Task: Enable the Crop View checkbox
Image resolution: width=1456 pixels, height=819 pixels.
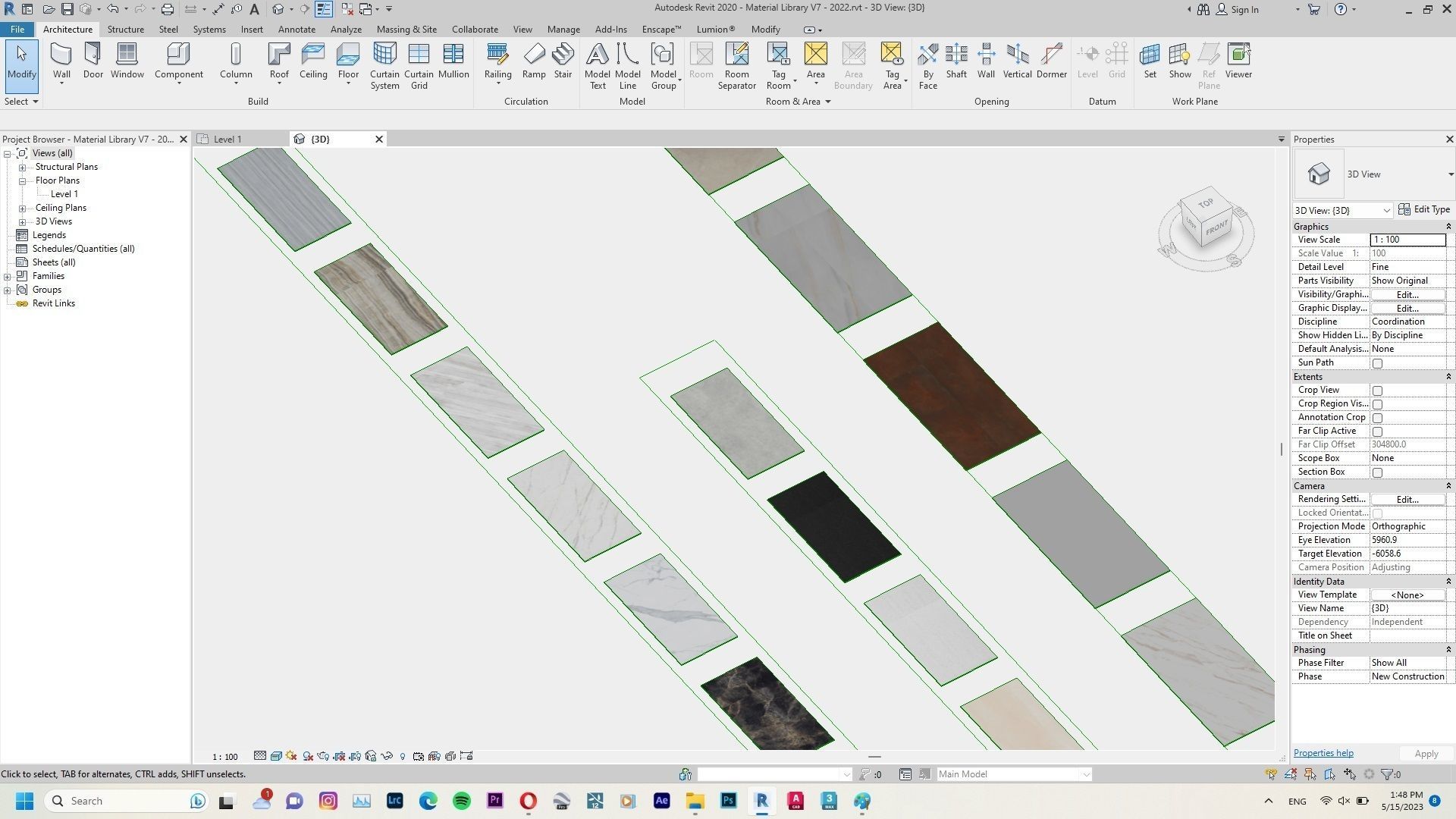Action: click(1377, 390)
